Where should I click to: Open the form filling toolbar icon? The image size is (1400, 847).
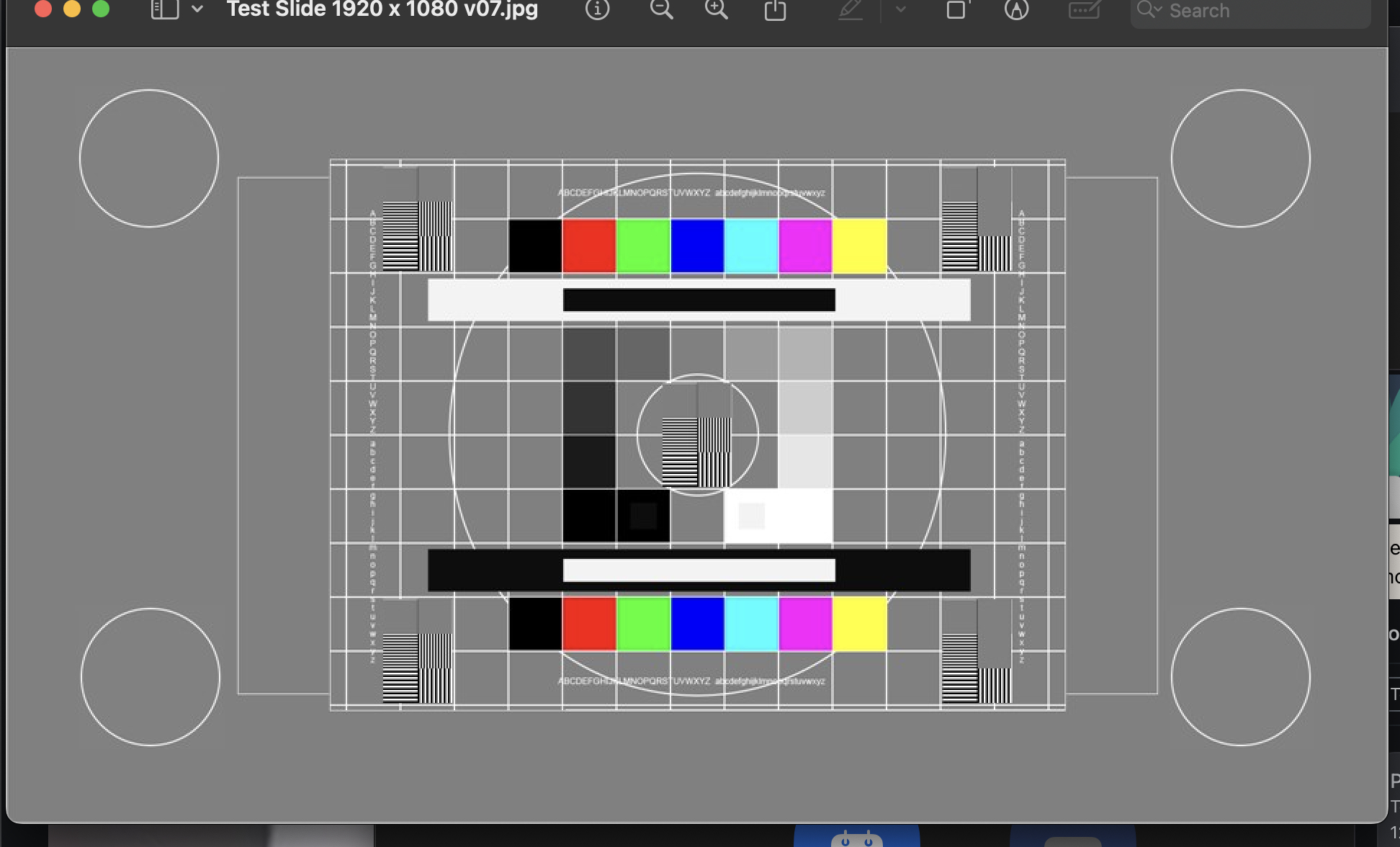tap(1084, 9)
